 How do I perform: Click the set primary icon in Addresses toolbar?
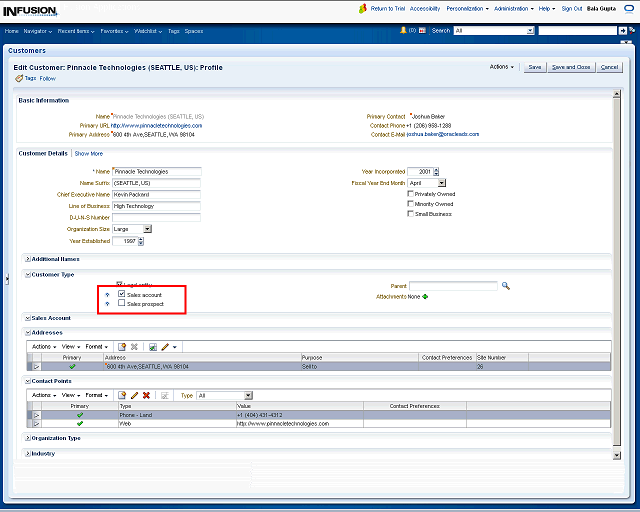coord(153,347)
